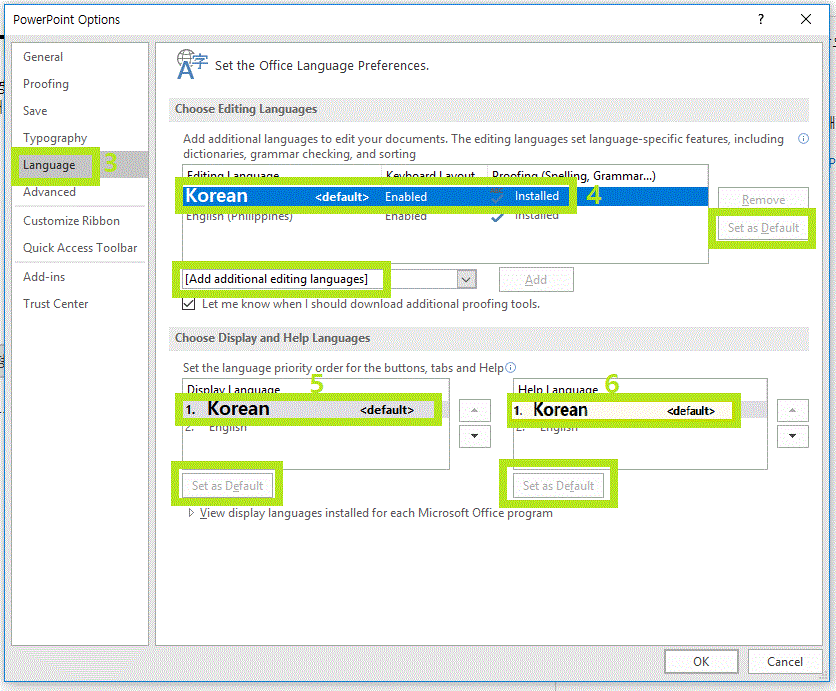The width and height of the screenshot is (836, 691).
Task: Click the Proofing column header
Action: click(x=598, y=175)
